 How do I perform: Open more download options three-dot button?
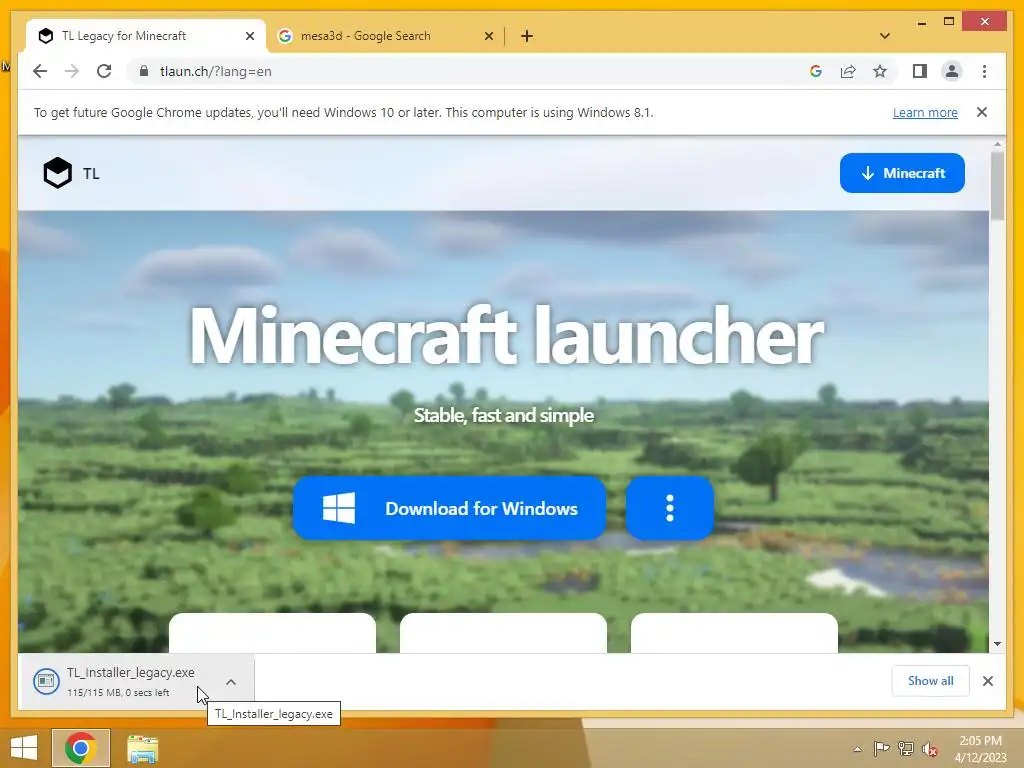669,508
